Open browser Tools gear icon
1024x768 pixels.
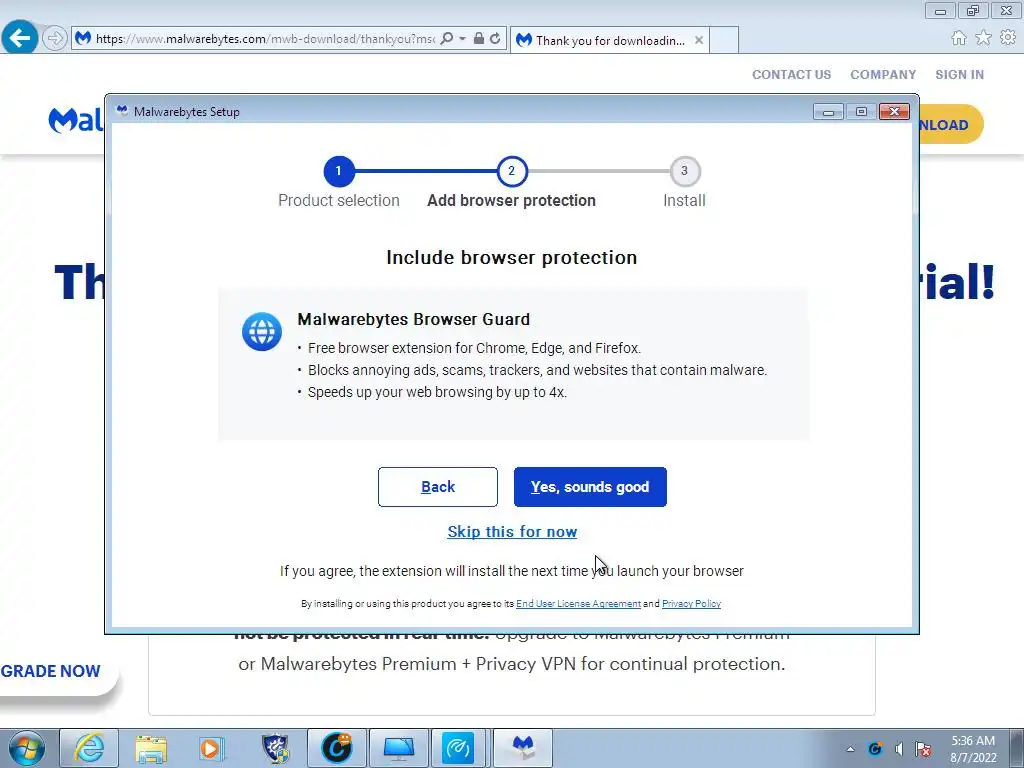(1008, 38)
